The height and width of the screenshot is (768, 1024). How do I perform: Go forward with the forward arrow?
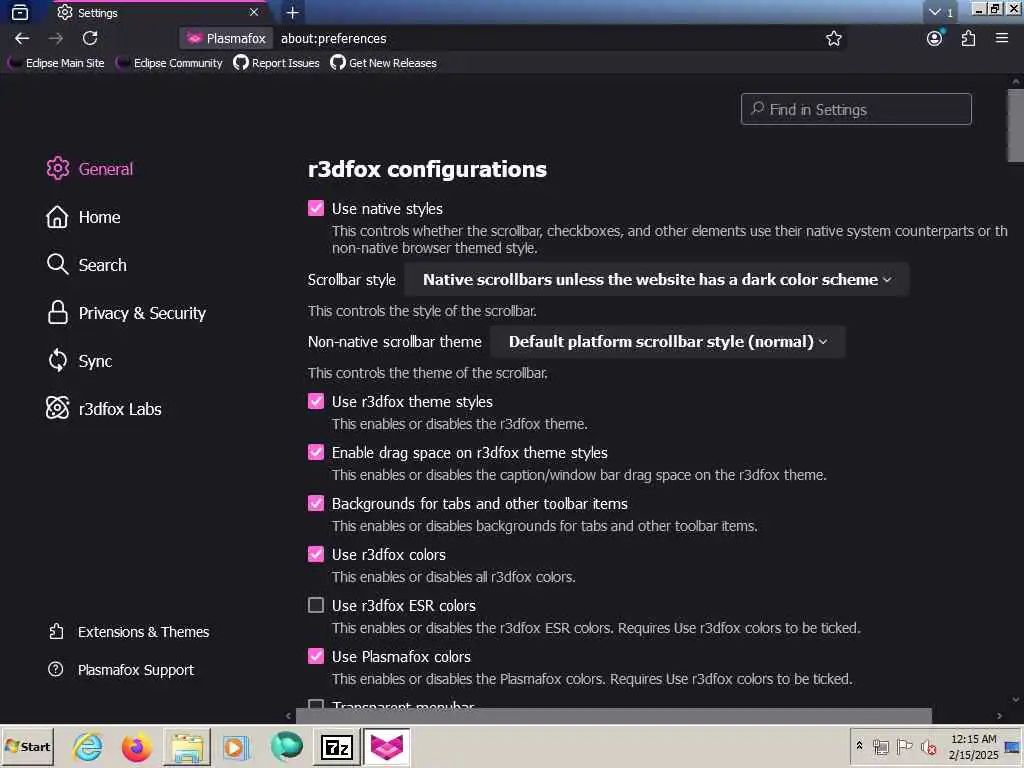coord(56,39)
